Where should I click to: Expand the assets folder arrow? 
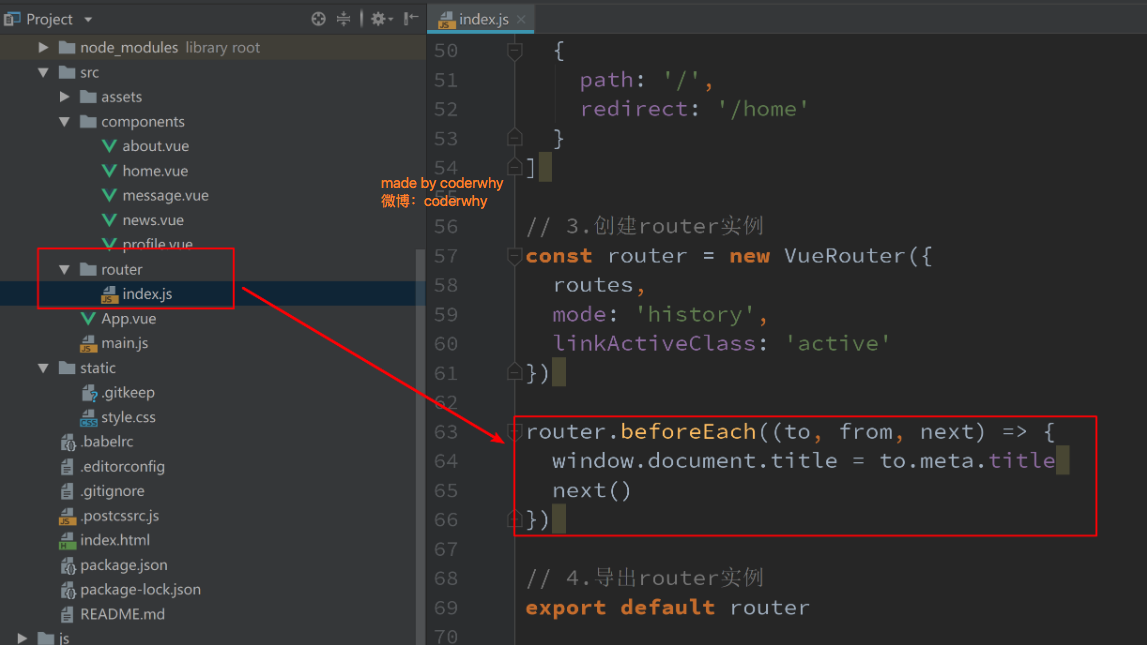[x=64, y=97]
